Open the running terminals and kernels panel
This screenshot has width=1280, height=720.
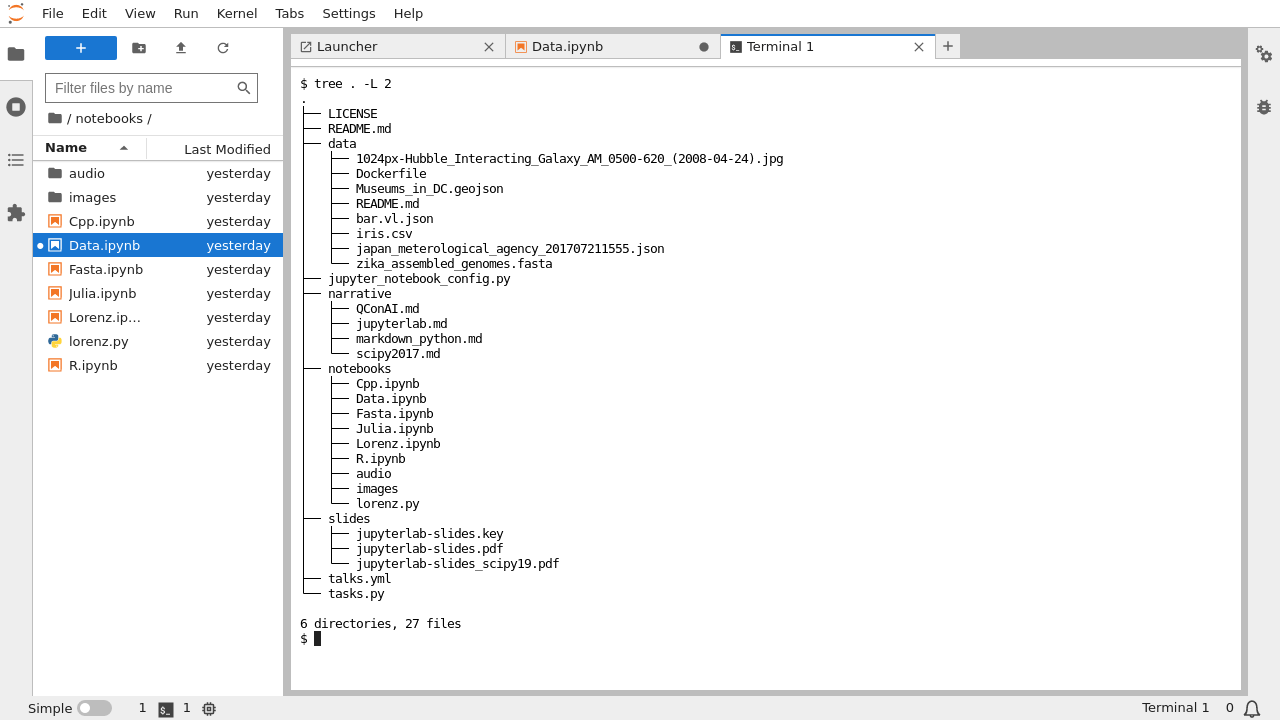click(16, 106)
